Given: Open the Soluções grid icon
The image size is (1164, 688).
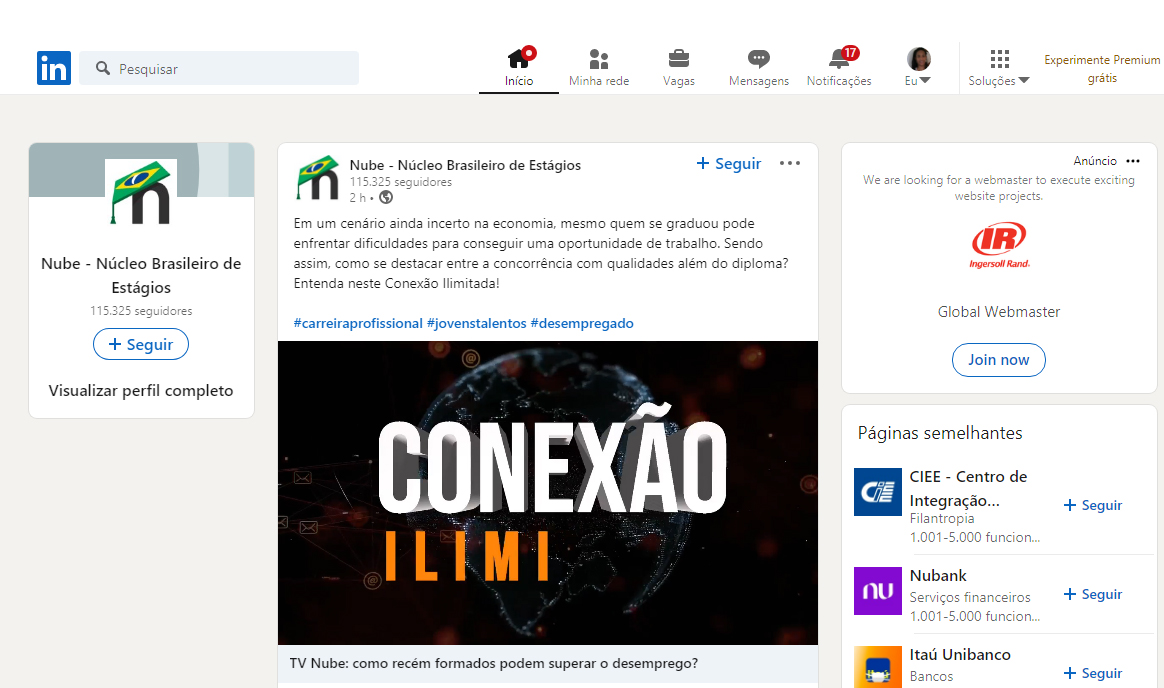Looking at the screenshot, I should pos(999,59).
